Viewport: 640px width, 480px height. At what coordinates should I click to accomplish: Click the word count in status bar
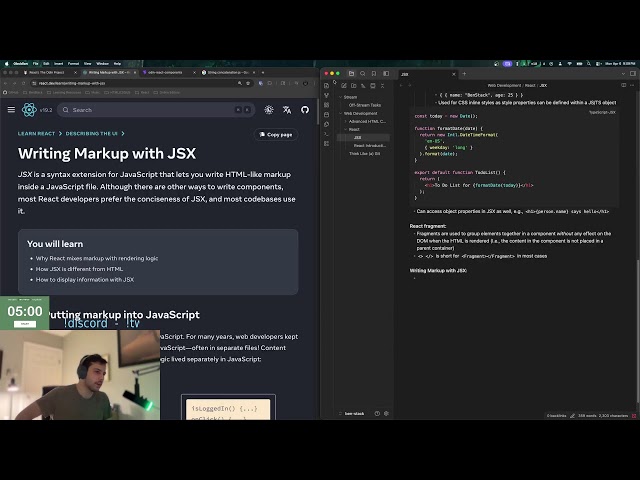587,416
